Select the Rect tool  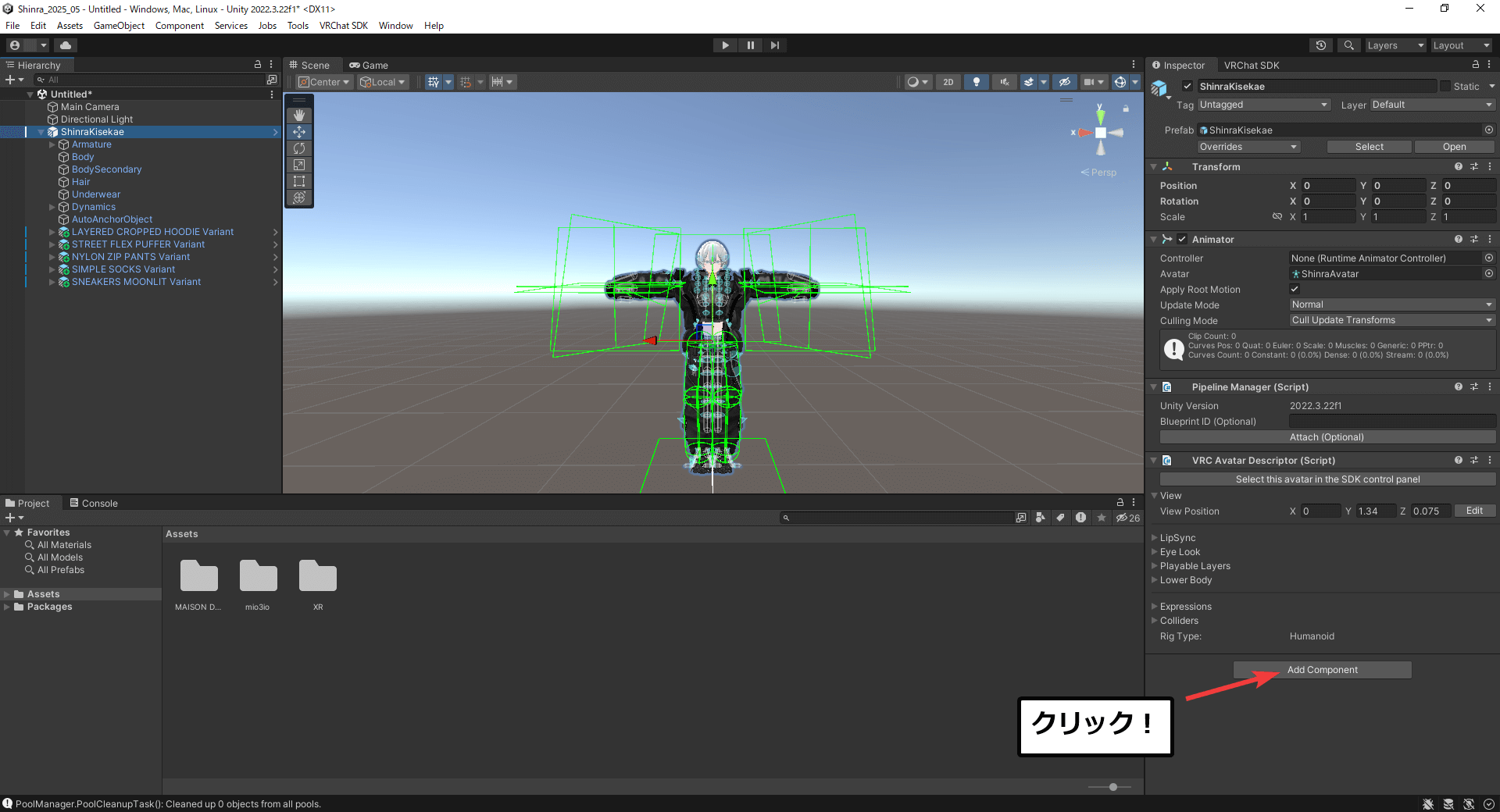pyautogui.click(x=299, y=181)
